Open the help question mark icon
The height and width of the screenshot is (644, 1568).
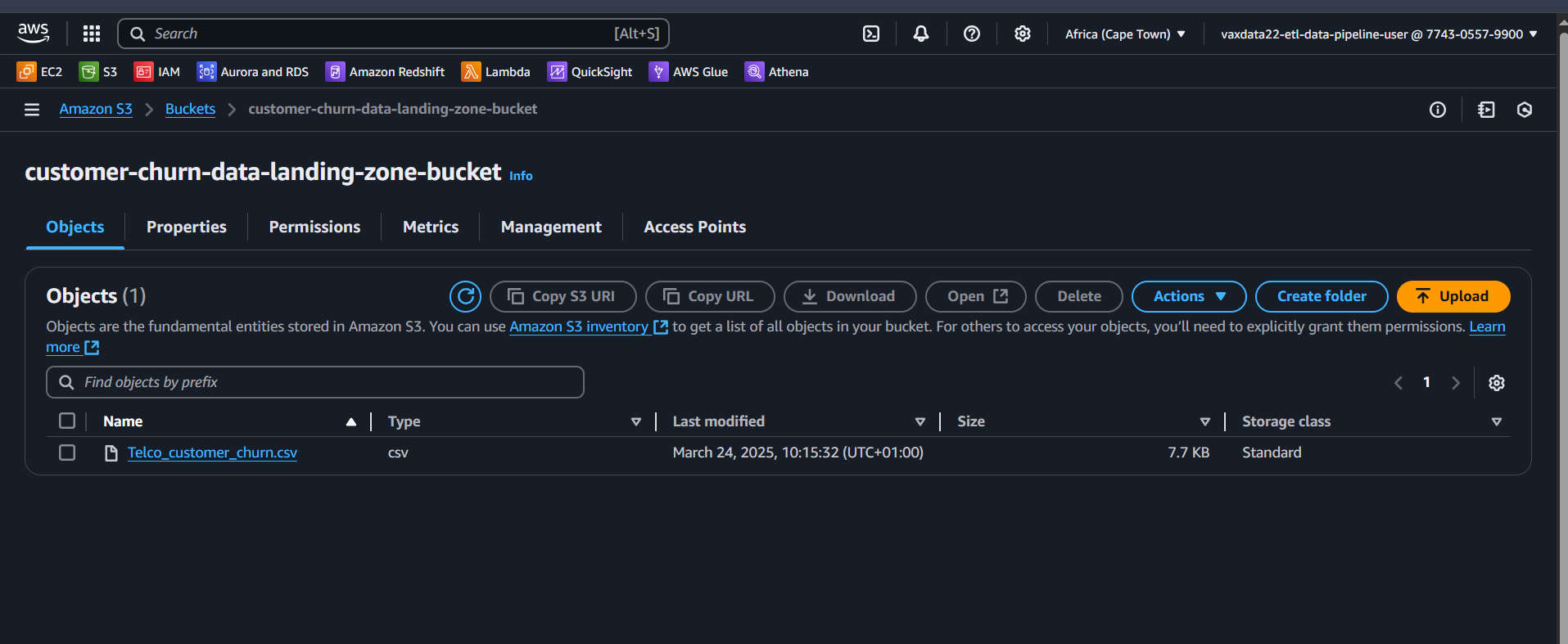click(x=972, y=34)
